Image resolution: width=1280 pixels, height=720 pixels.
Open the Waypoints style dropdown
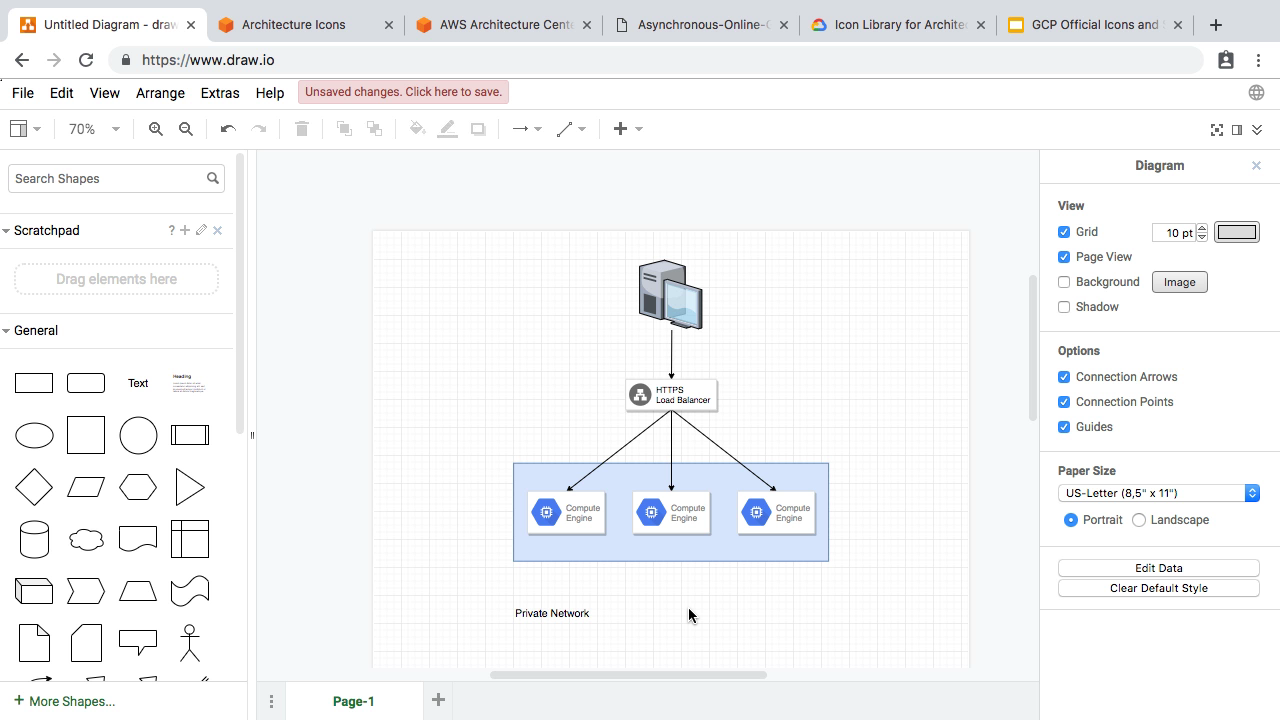coord(571,129)
